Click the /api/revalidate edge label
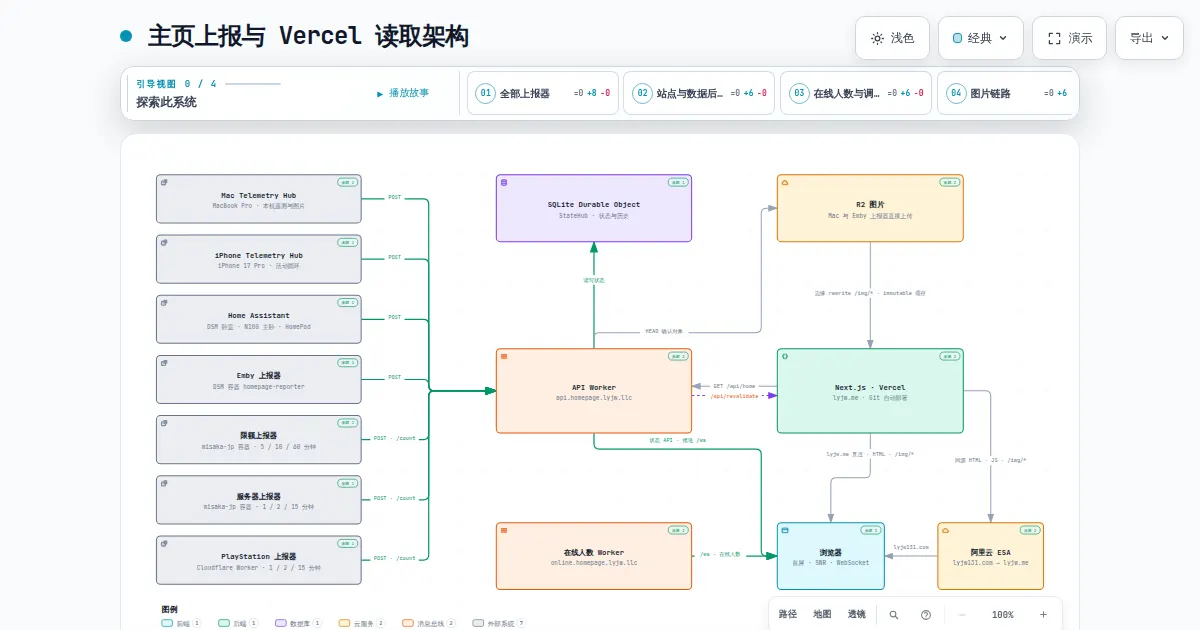 (734, 396)
